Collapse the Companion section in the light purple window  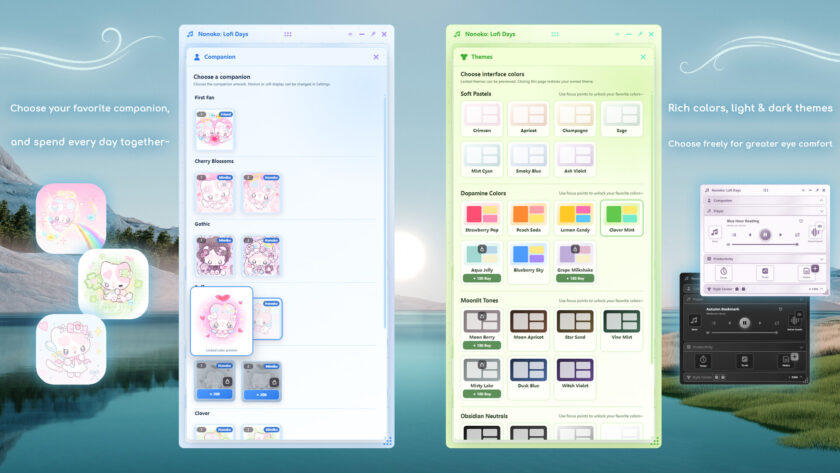point(821,200)
